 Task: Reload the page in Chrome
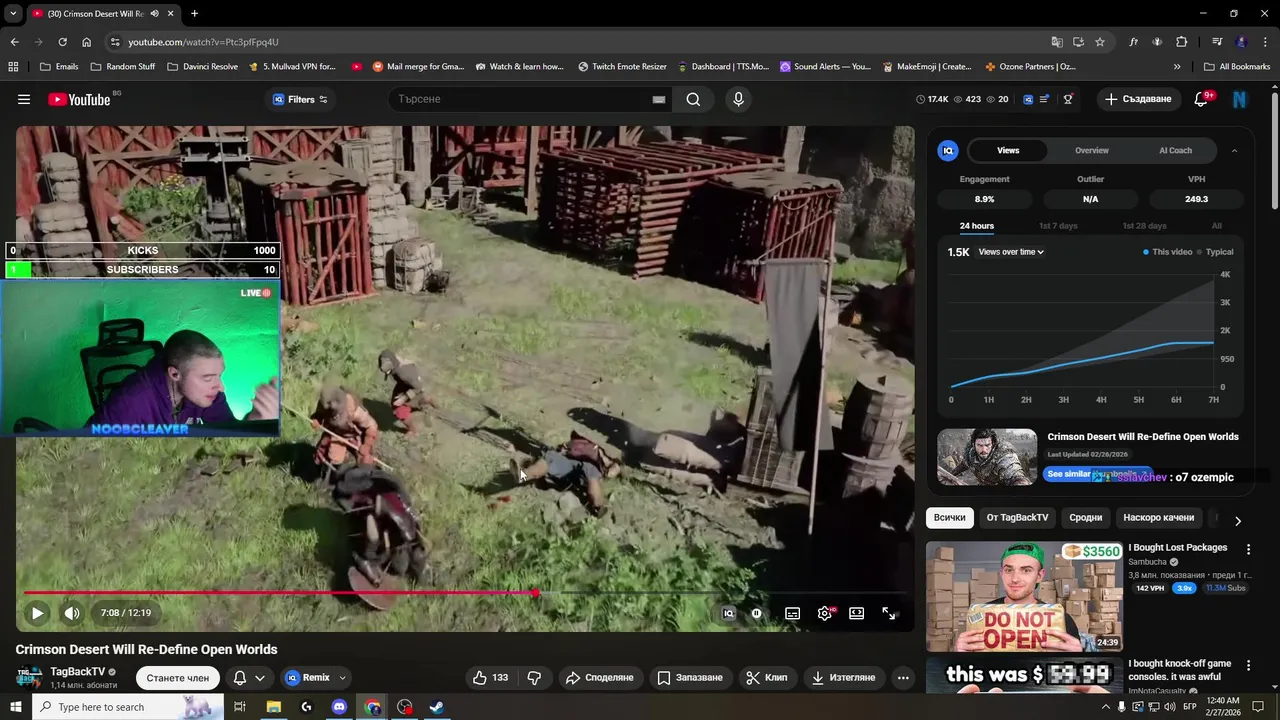[62, 42]
